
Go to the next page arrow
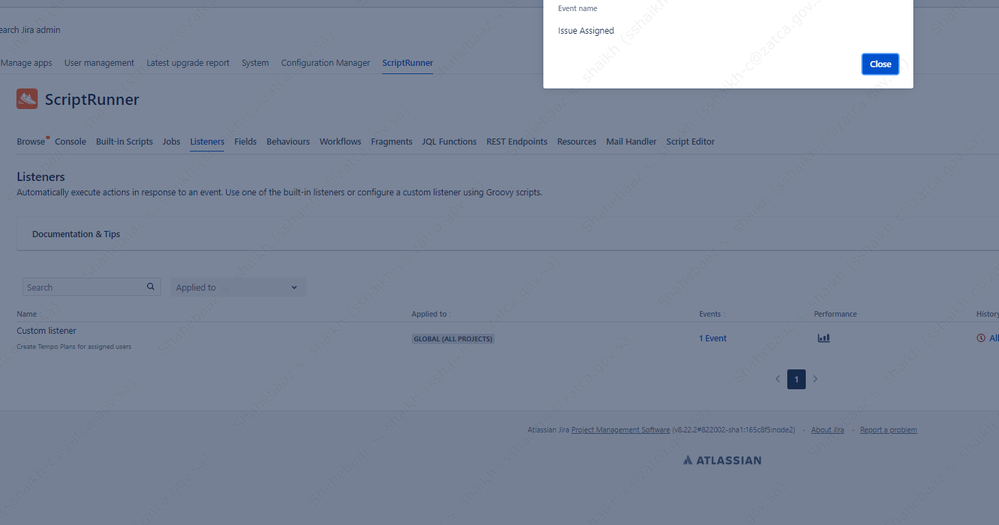coord(815,379)
